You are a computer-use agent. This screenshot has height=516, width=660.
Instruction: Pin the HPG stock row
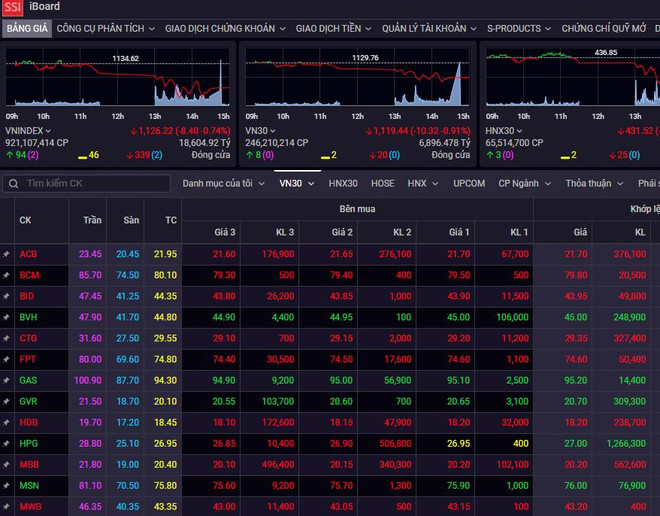point(6,443)
